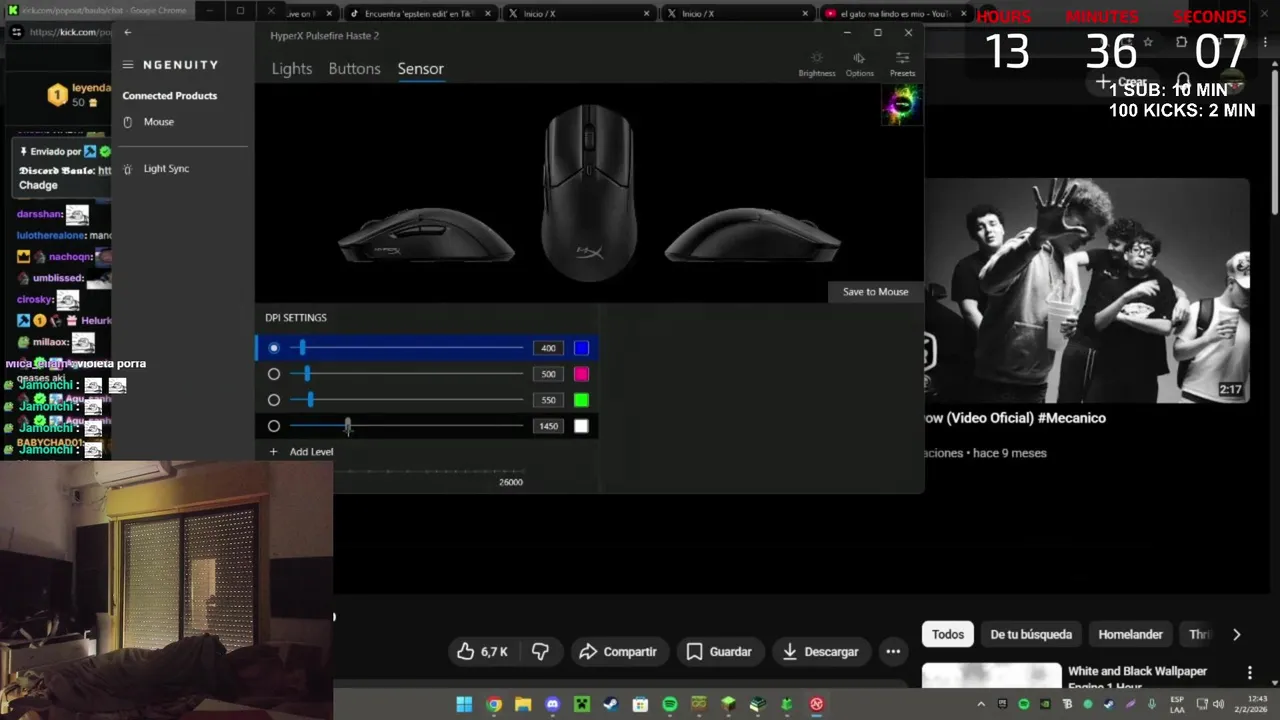Screen dimensions: 1280x720
Task: Open the Mecanico video thumbnail
Action: (x=1087, y=291)
